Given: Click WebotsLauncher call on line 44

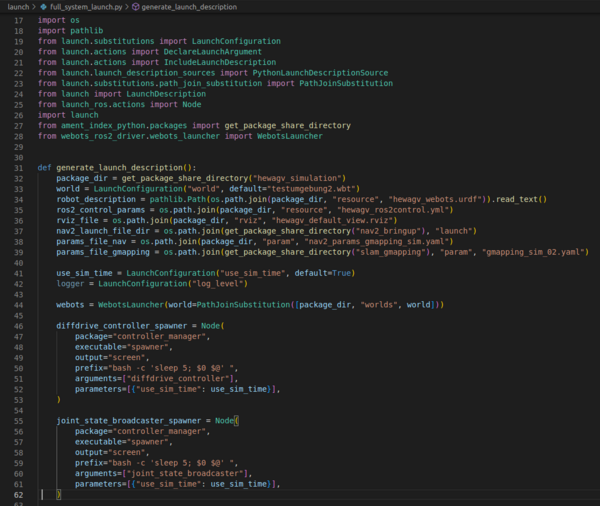Looking at the screenshot, I should (x=132, y=304).
